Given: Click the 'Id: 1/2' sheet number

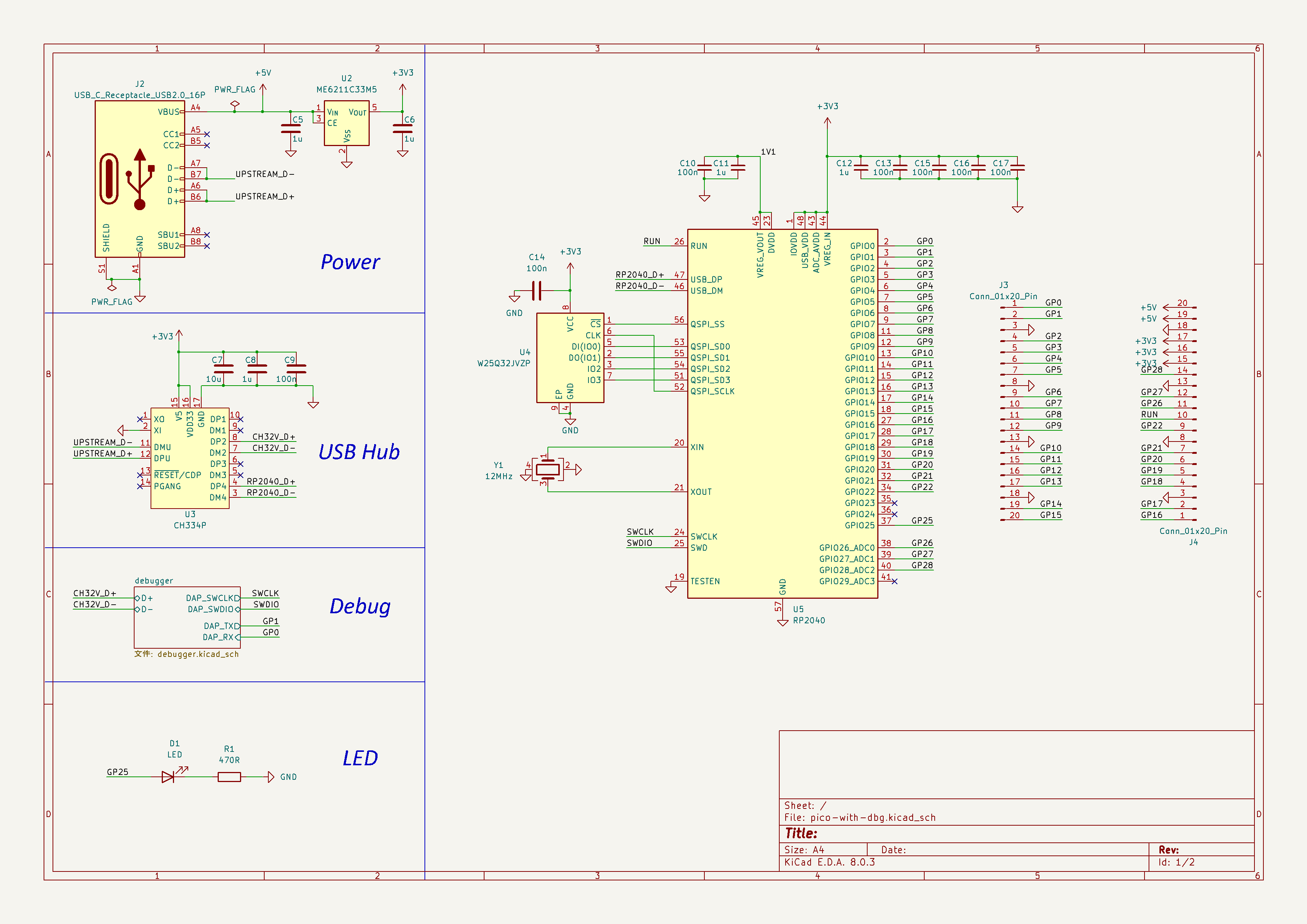Looking at the screenshot, I should 1176,862.
